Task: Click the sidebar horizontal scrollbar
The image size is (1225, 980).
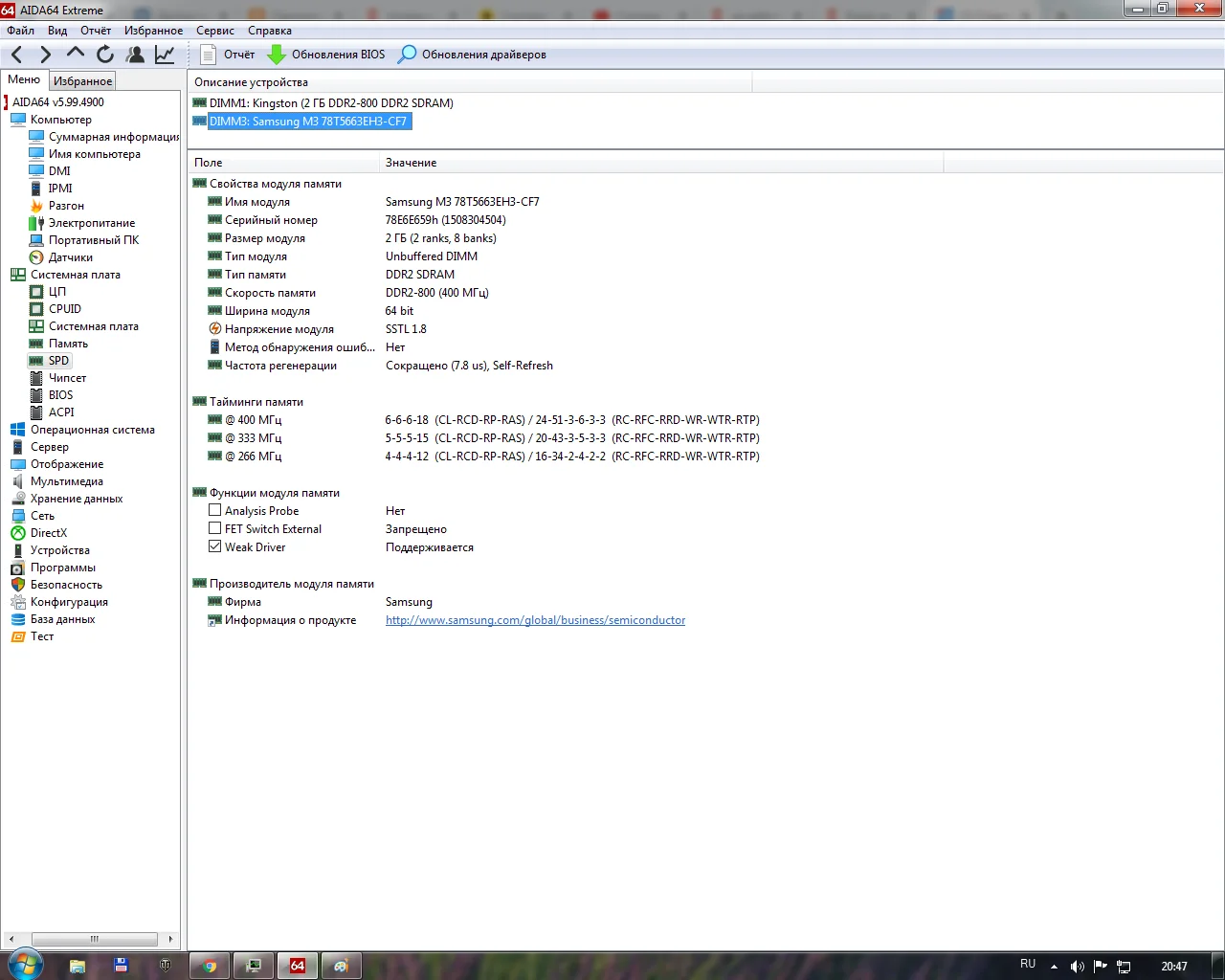Action: coord(94,939)
